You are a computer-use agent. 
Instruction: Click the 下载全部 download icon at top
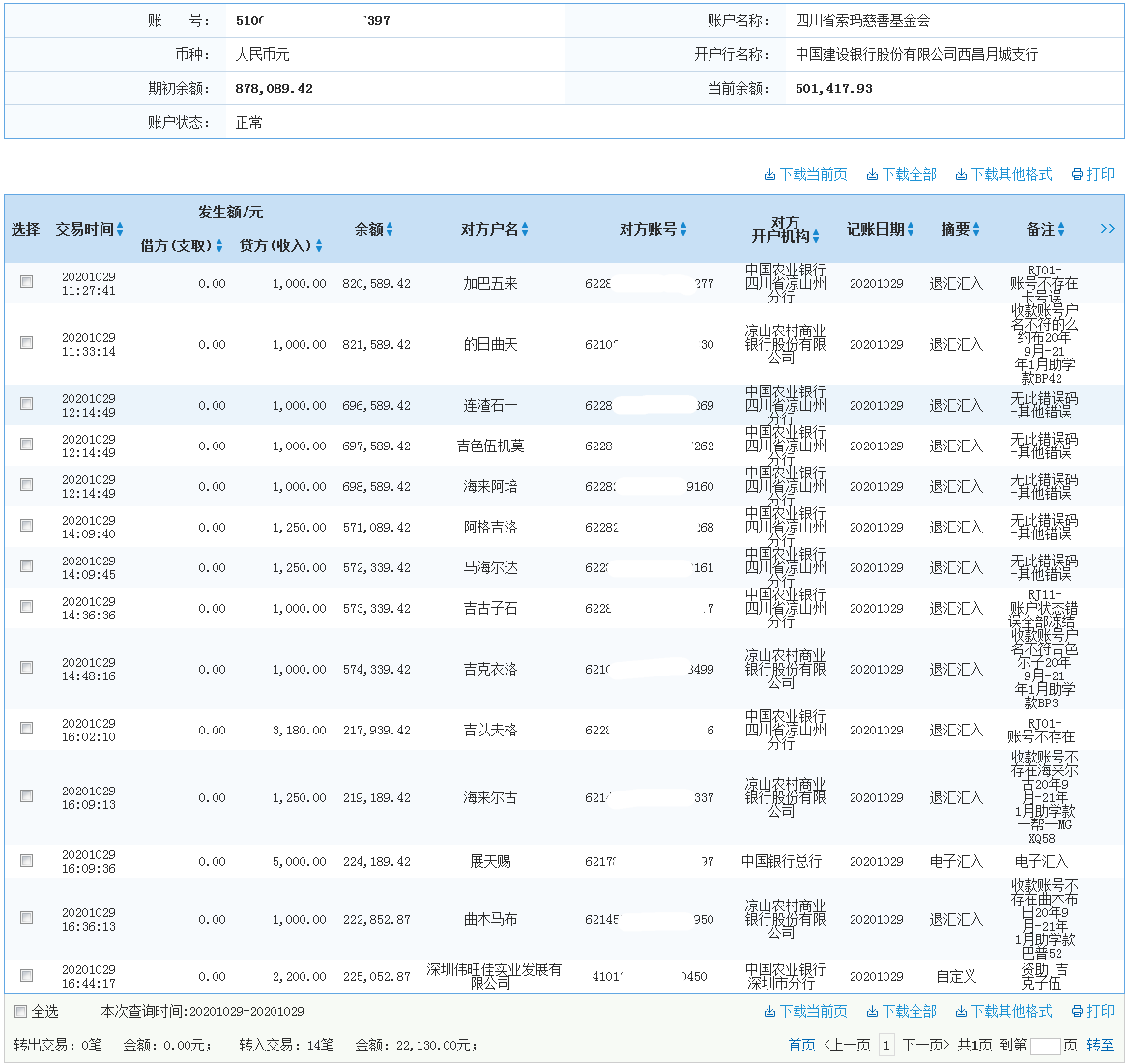[873, 174]
